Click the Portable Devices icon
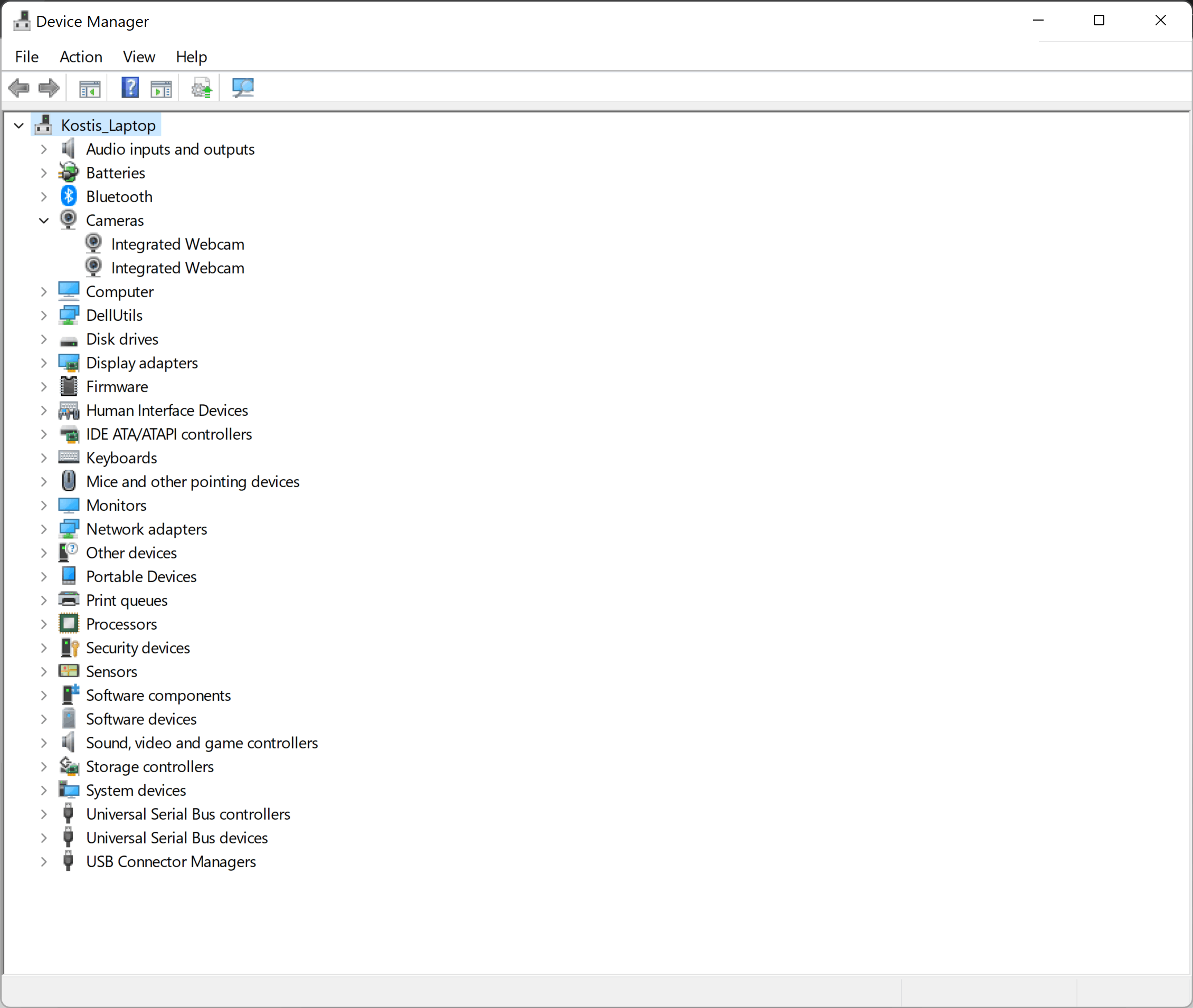Image resolution: width=1193 pixels, height=1008 pixels. point(69,575)
